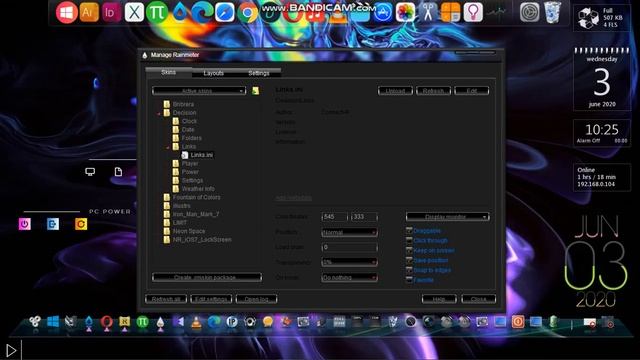Click the play triangle at bottom left

(x=11, y=350)
